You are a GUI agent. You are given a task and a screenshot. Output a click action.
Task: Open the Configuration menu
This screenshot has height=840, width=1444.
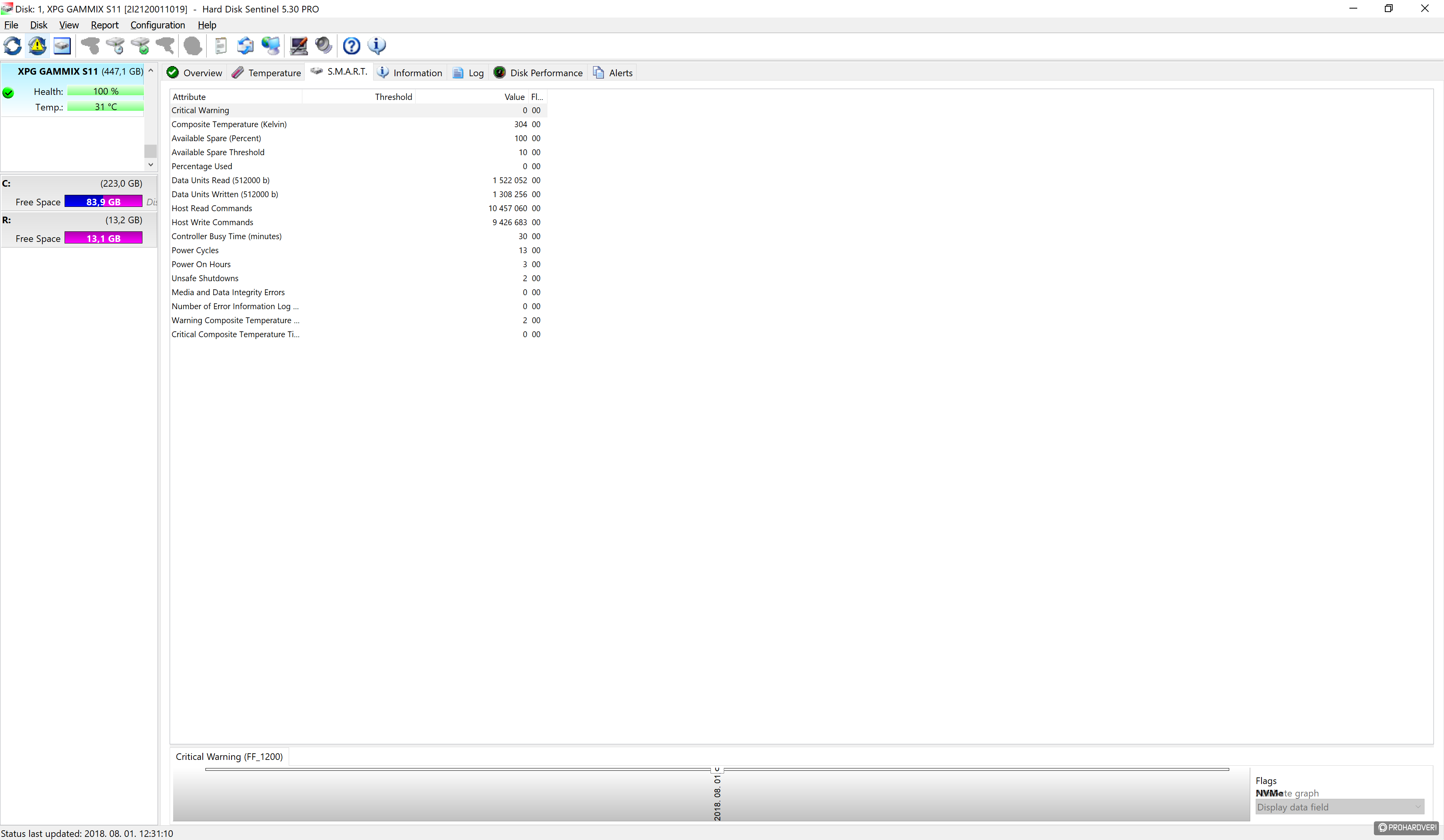[x=158, y=25]
